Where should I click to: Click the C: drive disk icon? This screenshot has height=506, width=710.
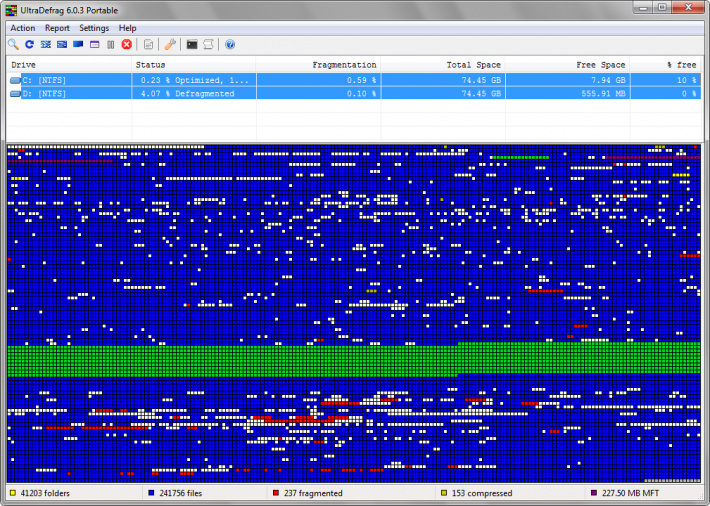coord(15,81)
